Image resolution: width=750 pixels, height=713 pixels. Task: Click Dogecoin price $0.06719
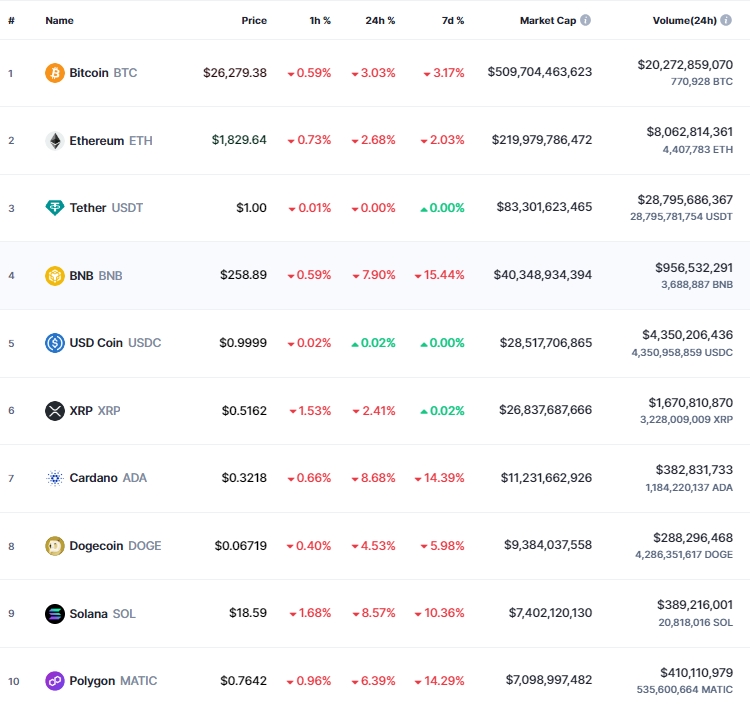(241, 546)
